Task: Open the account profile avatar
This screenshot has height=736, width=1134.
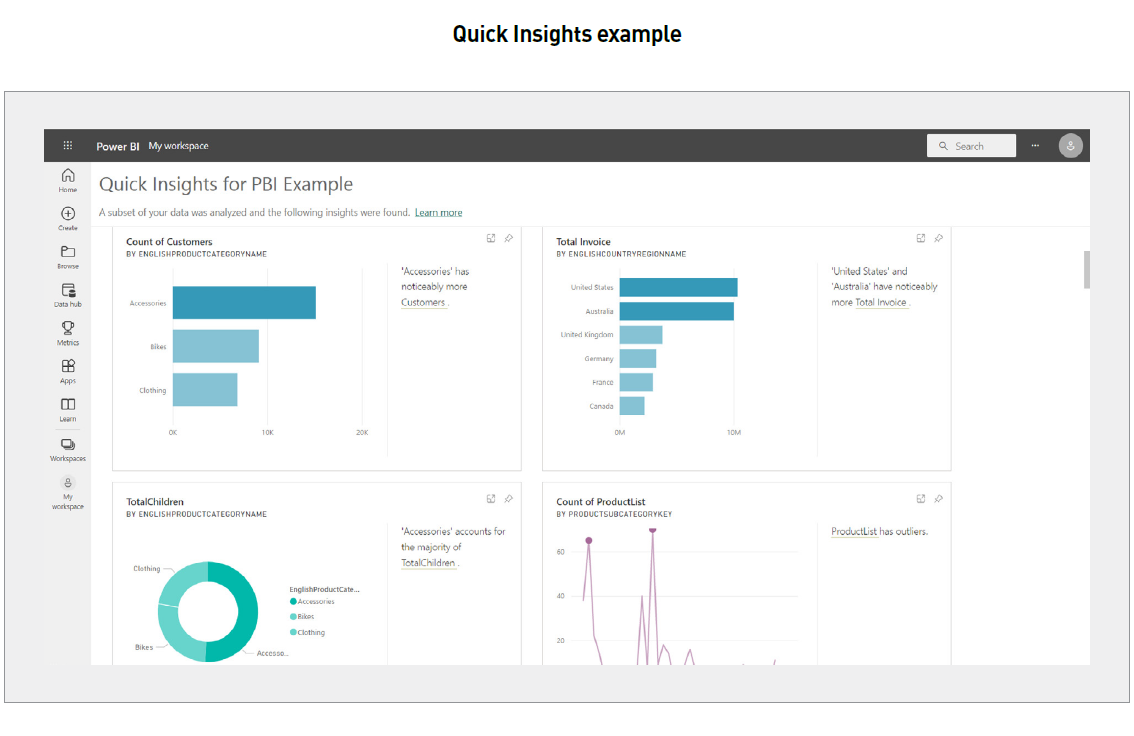Action: (1070, 145)
